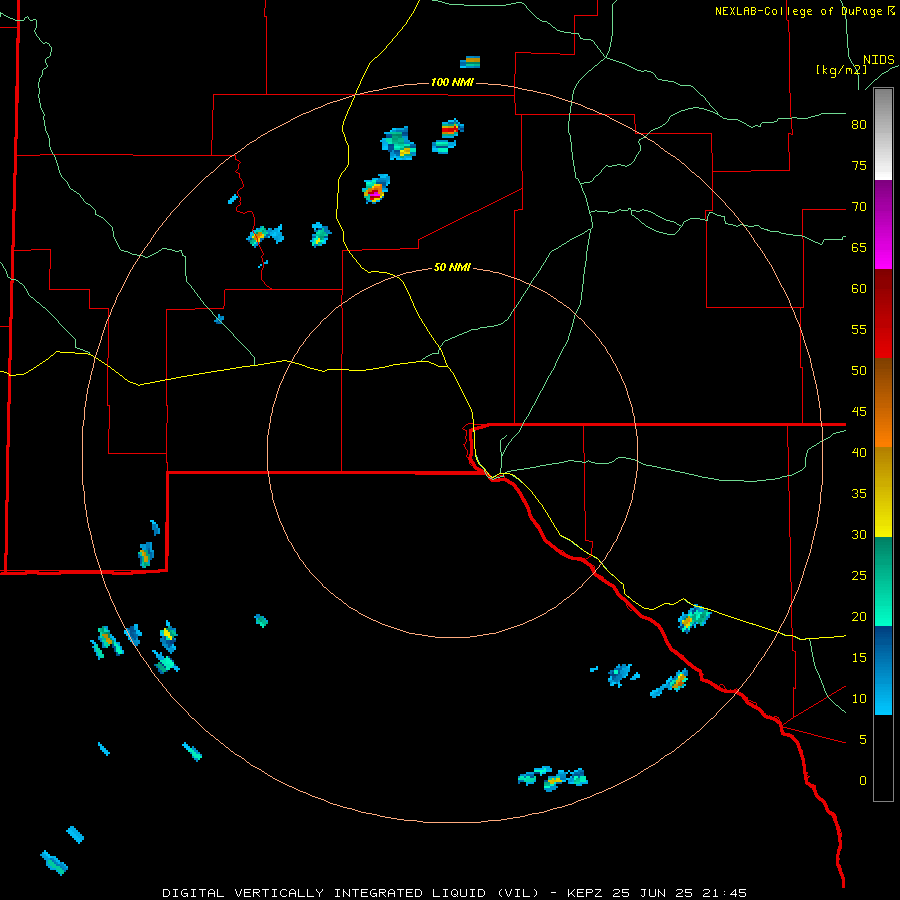This screenshot has height=900, width=900.
Task: Select the 45 value on the color scale
Action: (x=859, y=412)
